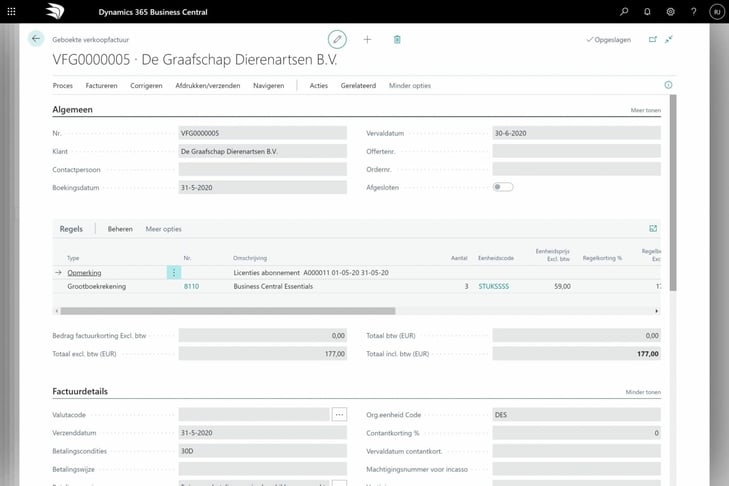The height and width of the screenshot is (486, 729).
Task: Click the unit price 59,00 cell
Action: click(x=562, y=286)
